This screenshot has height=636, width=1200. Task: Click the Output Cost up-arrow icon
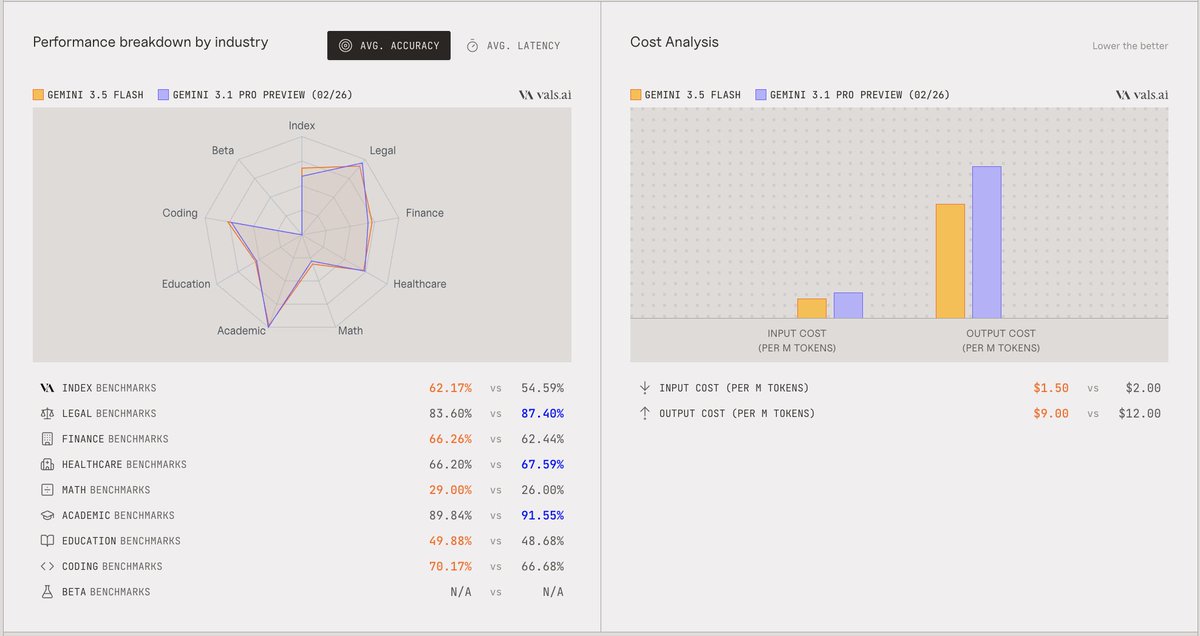click(x=644, y=413)
